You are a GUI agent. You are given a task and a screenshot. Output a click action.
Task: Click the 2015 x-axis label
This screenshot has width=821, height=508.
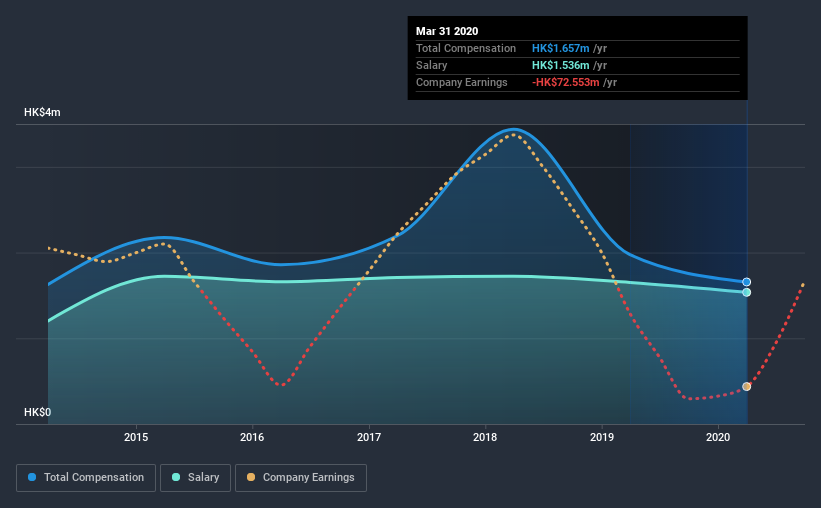point(136,437)
